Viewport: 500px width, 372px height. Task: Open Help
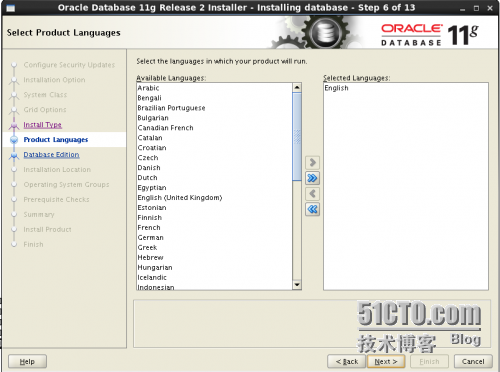(x=27, y=362)
